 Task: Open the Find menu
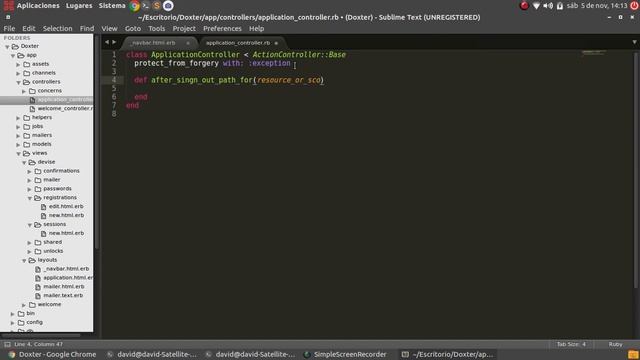[x=87, y=29]
